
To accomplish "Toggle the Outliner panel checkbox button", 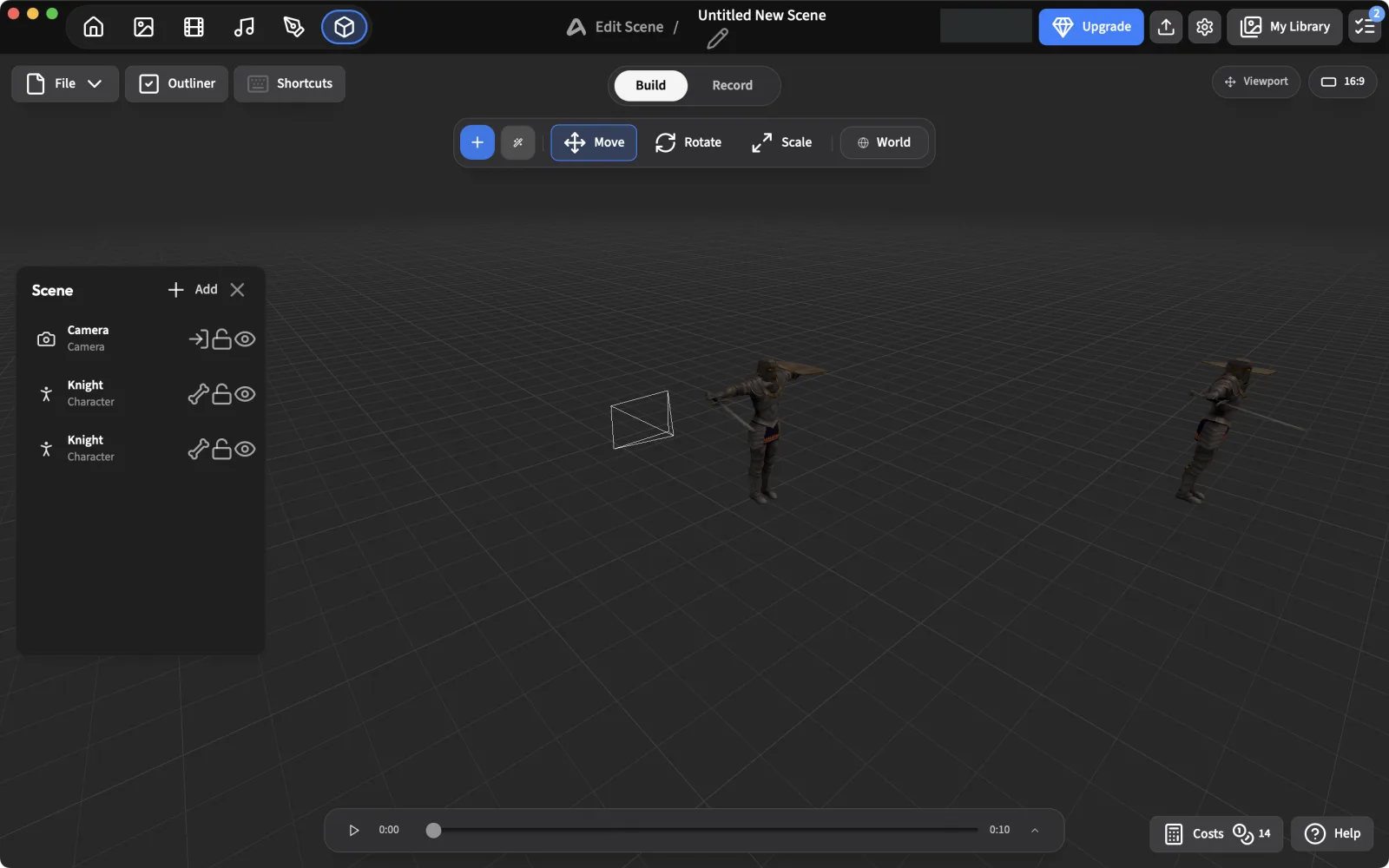I will pyautogui.click(x=177, y=83).
